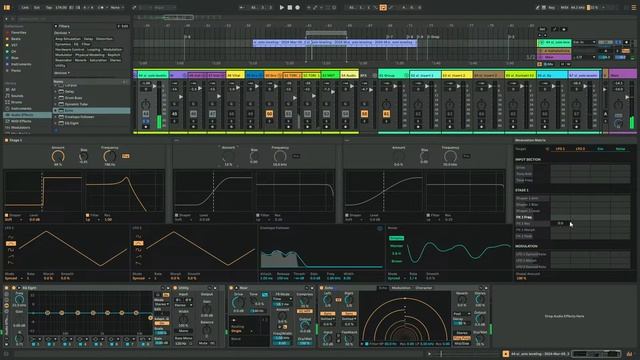Screen dimensions: 640x360
Task: Click the Stage 1 Bias knob
Action: click(84, 156)
